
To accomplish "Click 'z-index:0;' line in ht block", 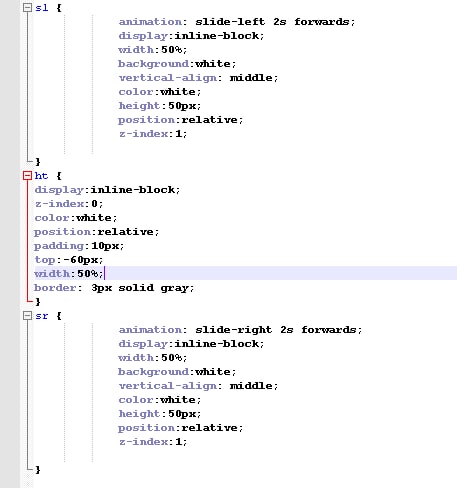I will tap(69, 204).
